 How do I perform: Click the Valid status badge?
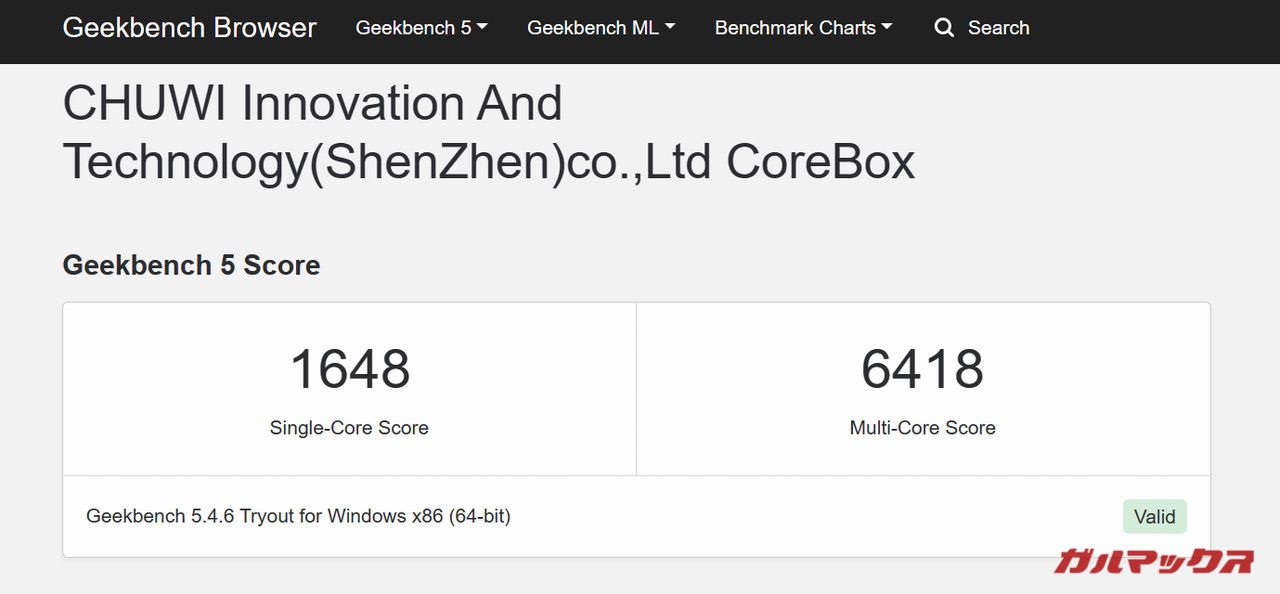pyautogui.click(x=1154, y=517)
